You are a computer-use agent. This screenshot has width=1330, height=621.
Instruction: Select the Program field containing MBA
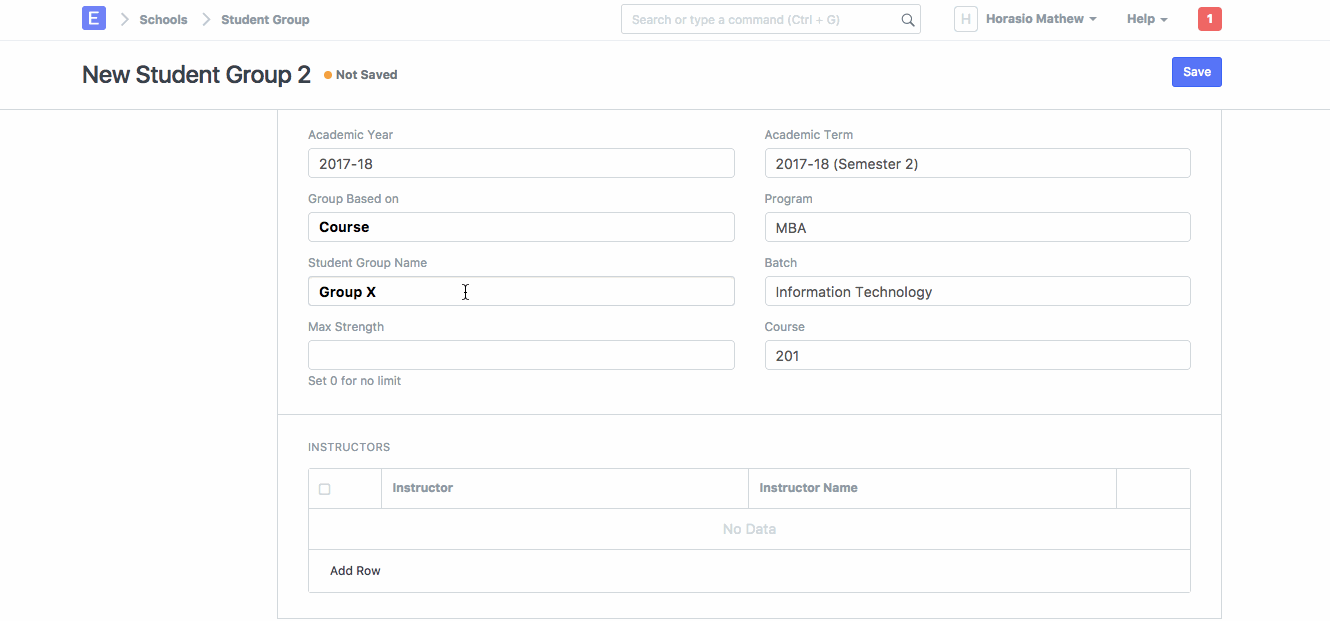(x=977, y=227)
